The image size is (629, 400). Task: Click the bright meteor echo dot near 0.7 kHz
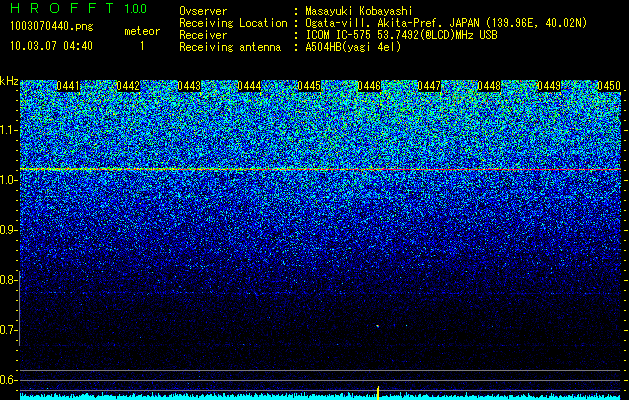[377, 326]
